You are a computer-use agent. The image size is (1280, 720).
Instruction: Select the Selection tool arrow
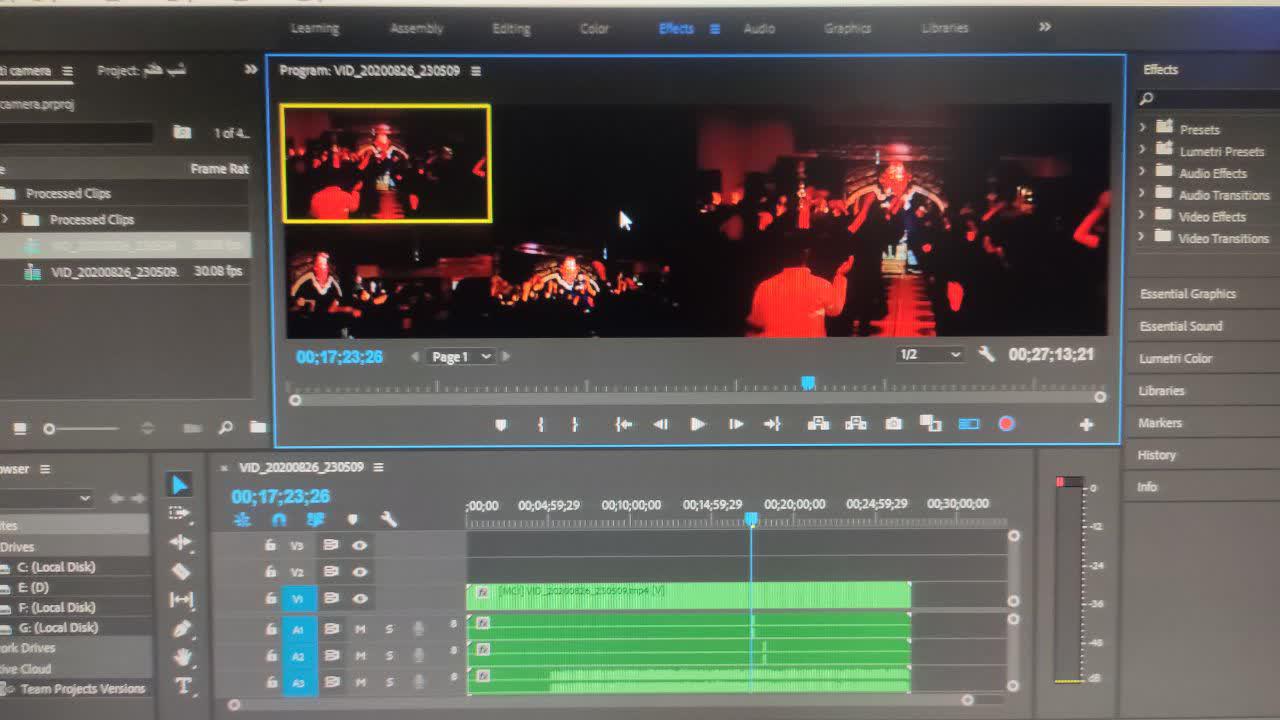pyautogui.click(x=179, y=485)
